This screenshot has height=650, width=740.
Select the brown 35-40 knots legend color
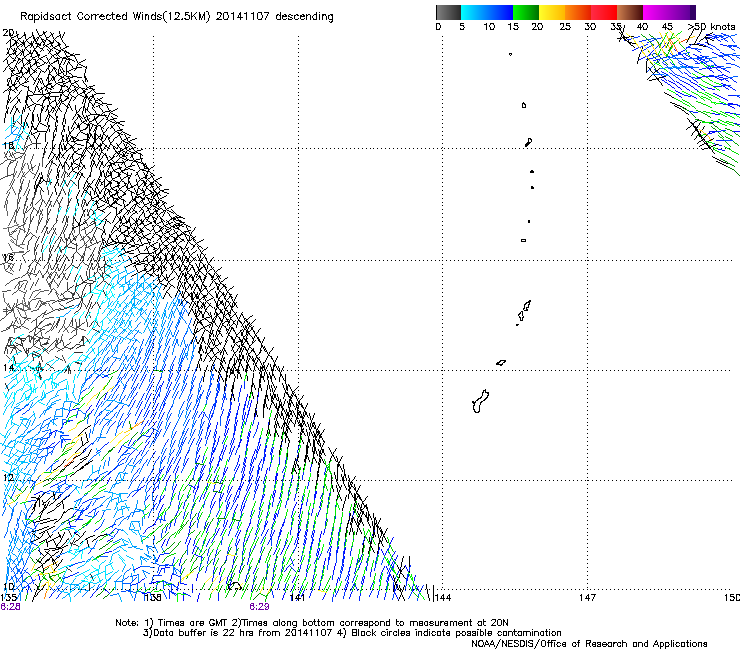(x=630, y=12)
